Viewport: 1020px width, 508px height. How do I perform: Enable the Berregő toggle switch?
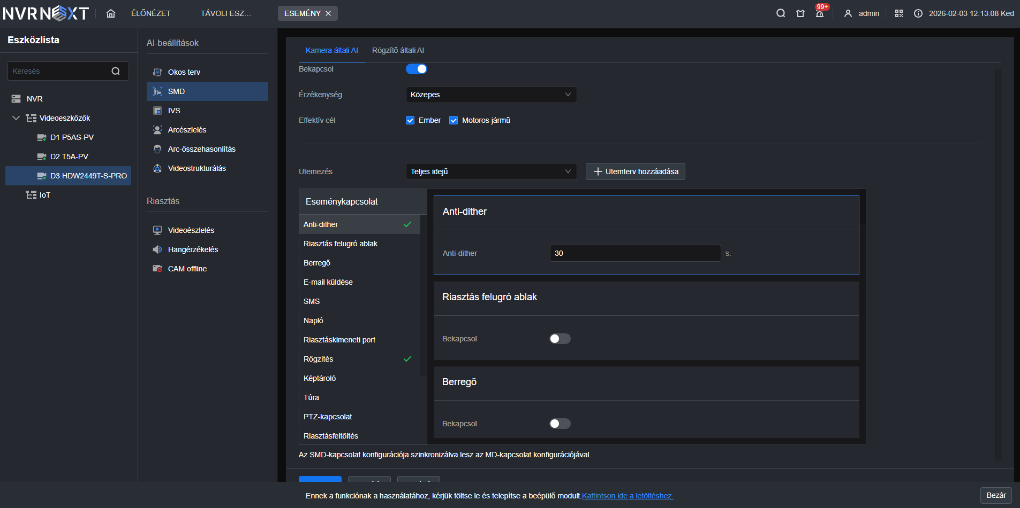point(560,423)
